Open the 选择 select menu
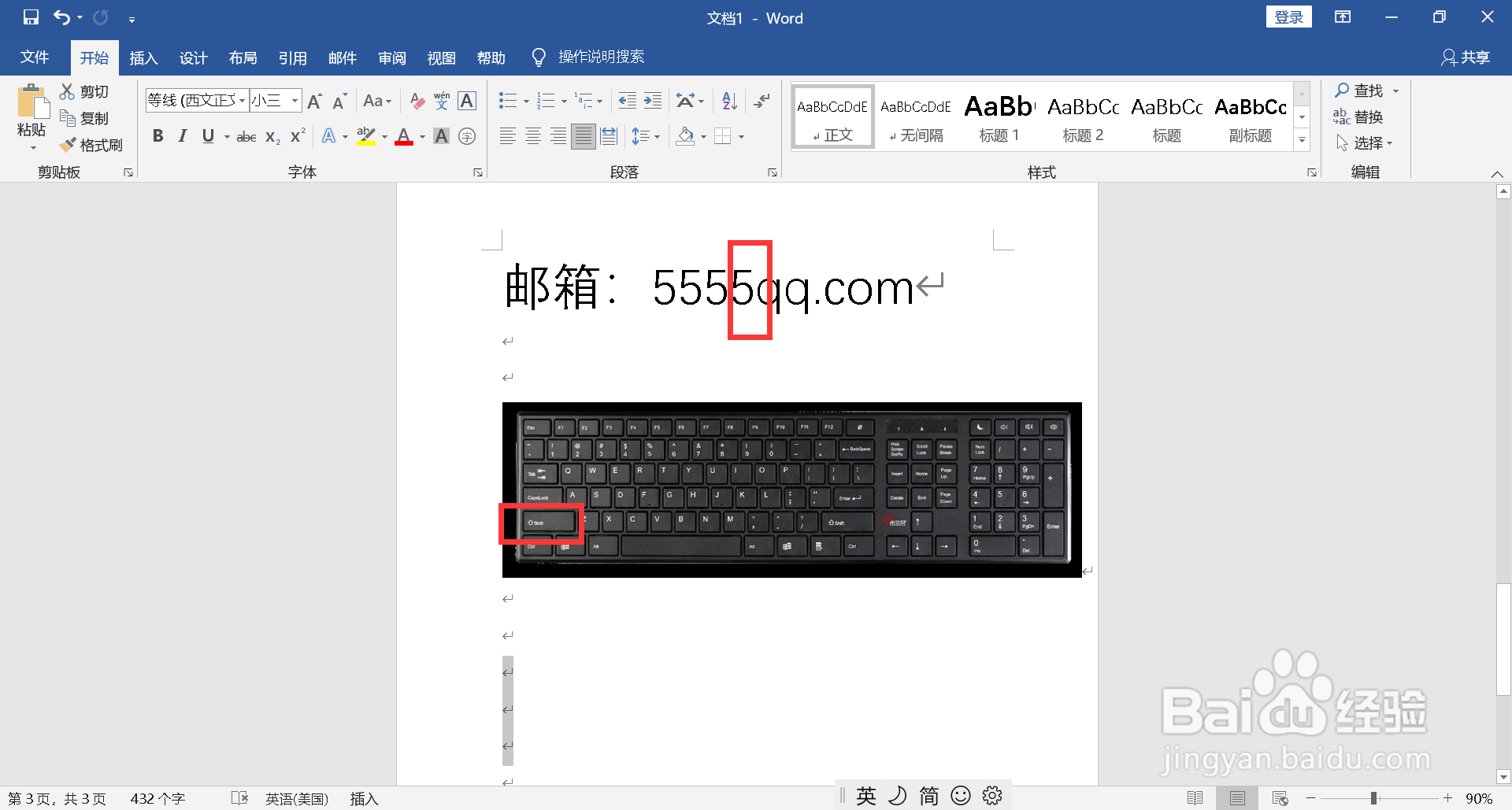 pos(1364,142)
